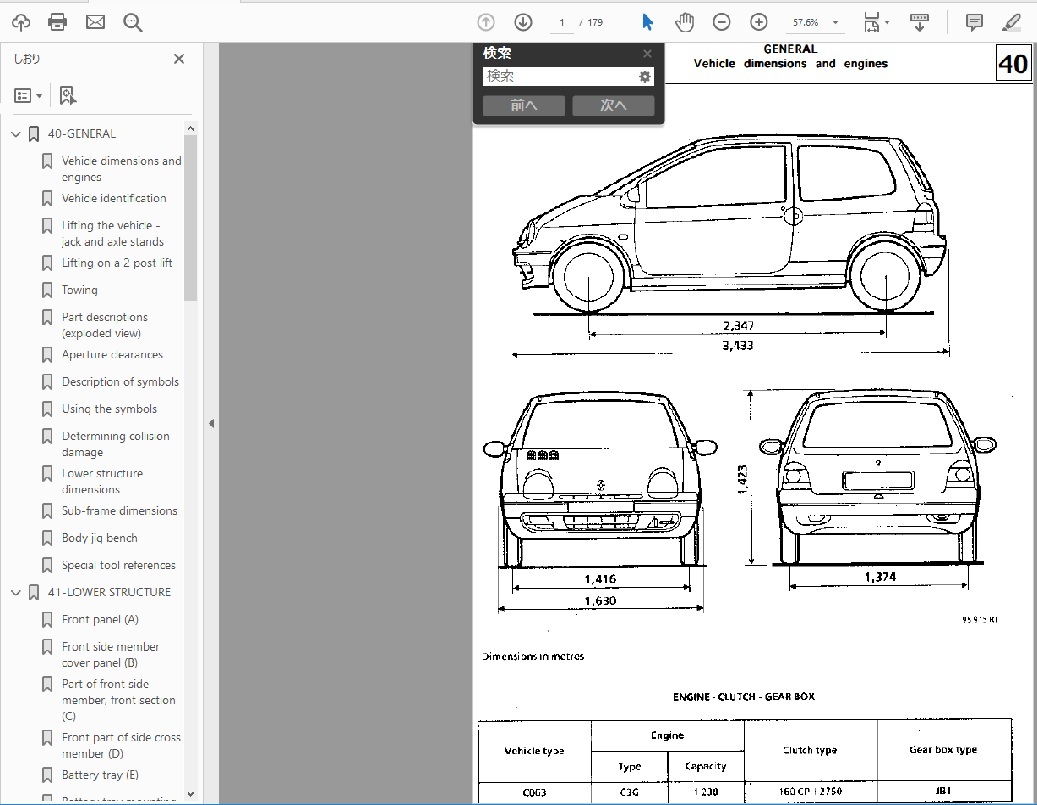1037x805 pixels.
Task: Open Vehicle identification bookmark
Action: (x=114, y=198)
